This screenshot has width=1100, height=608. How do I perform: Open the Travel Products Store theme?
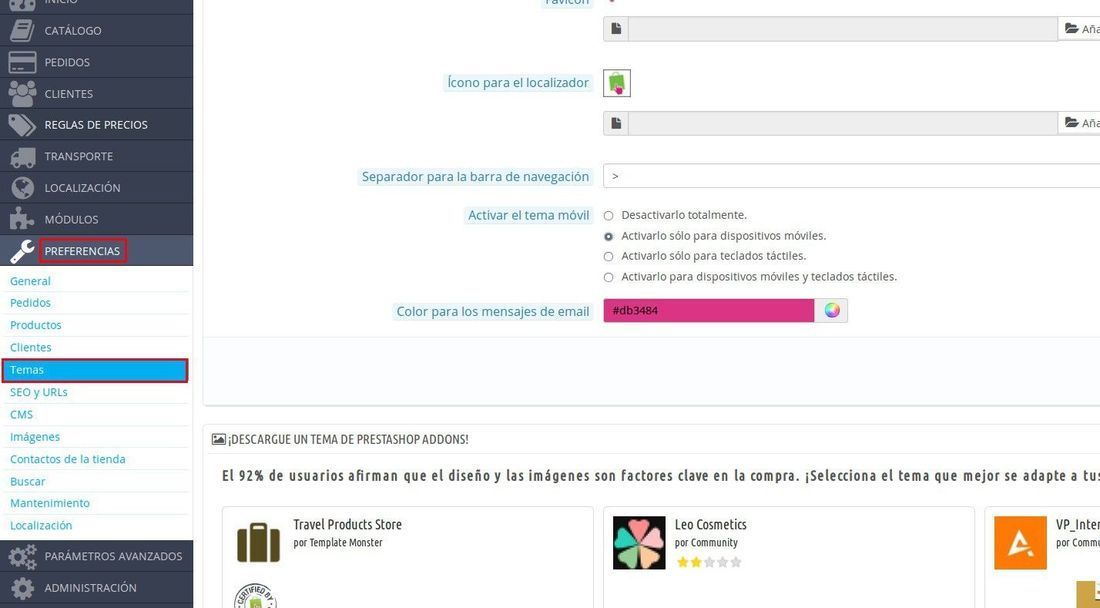coord(347,525)
